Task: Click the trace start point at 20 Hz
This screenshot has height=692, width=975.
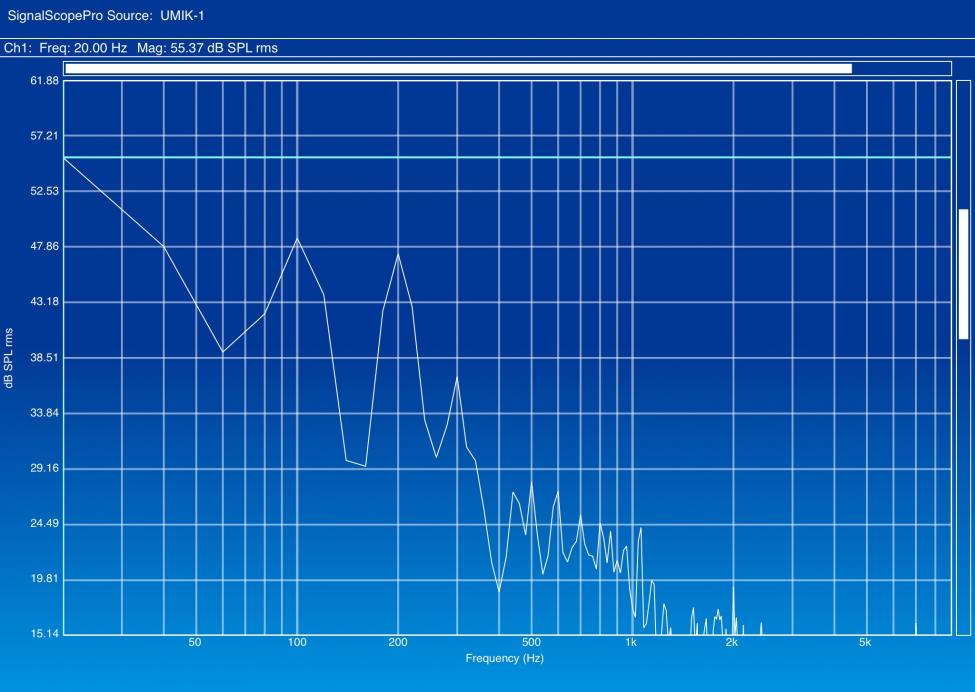Action: tap(65, 158)
